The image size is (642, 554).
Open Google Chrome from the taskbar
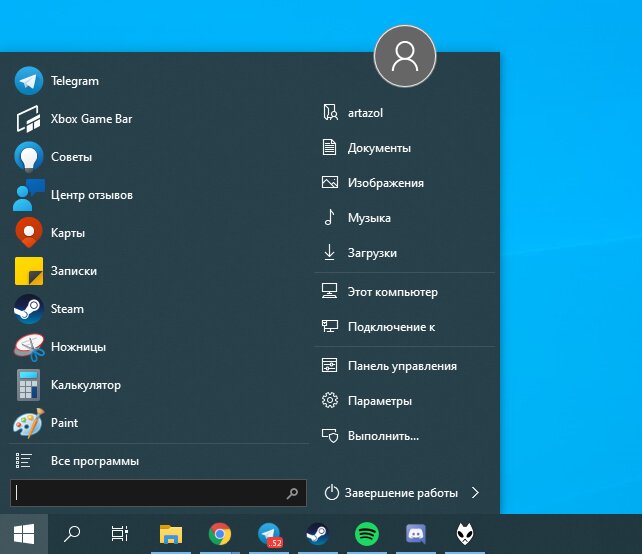click(x=220, y=534)
